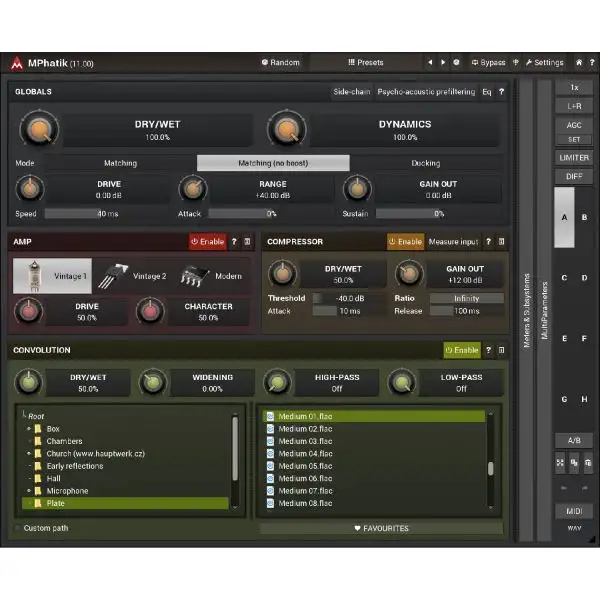
Task: Expand the Box folder in tree
Action: tap(30, 429)
